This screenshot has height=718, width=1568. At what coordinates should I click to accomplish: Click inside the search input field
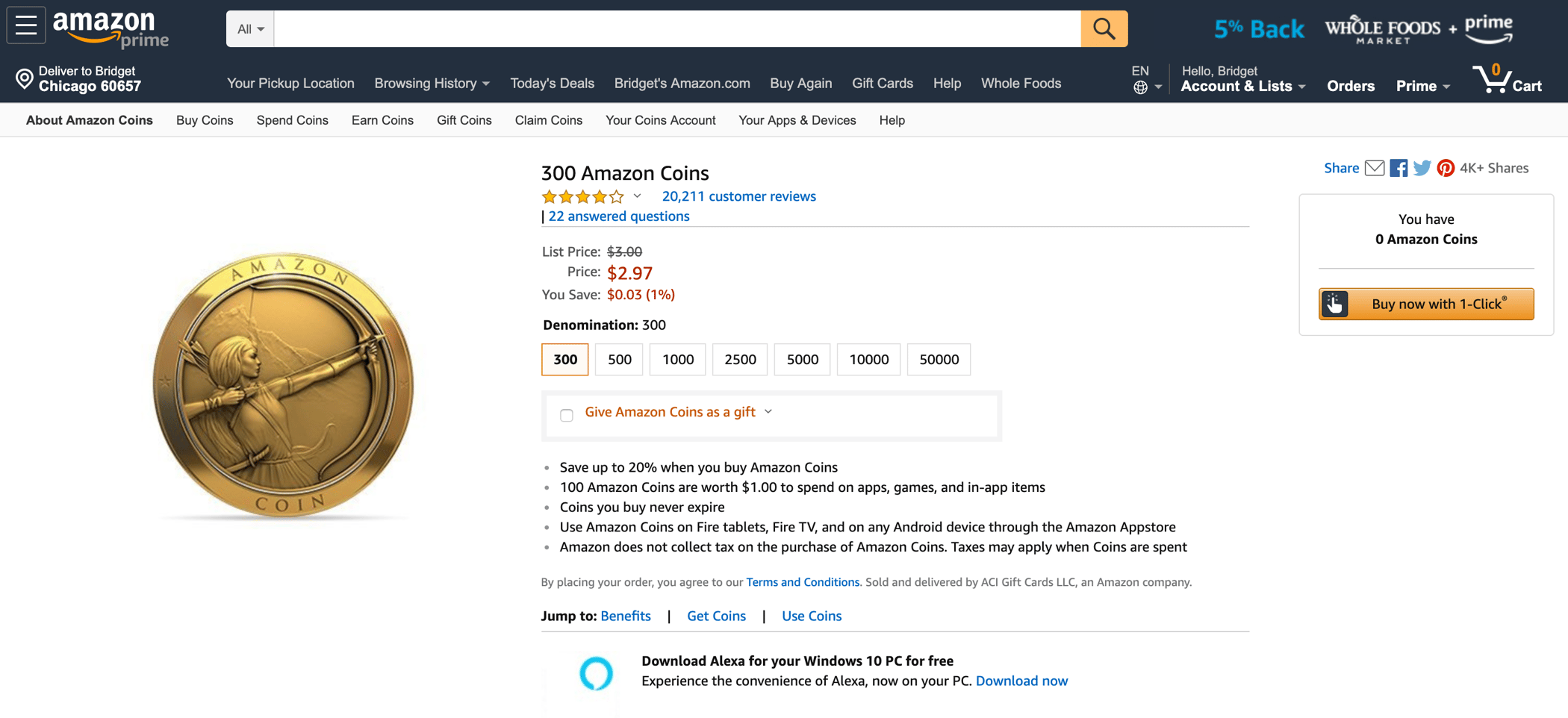(x=672, y=28)
